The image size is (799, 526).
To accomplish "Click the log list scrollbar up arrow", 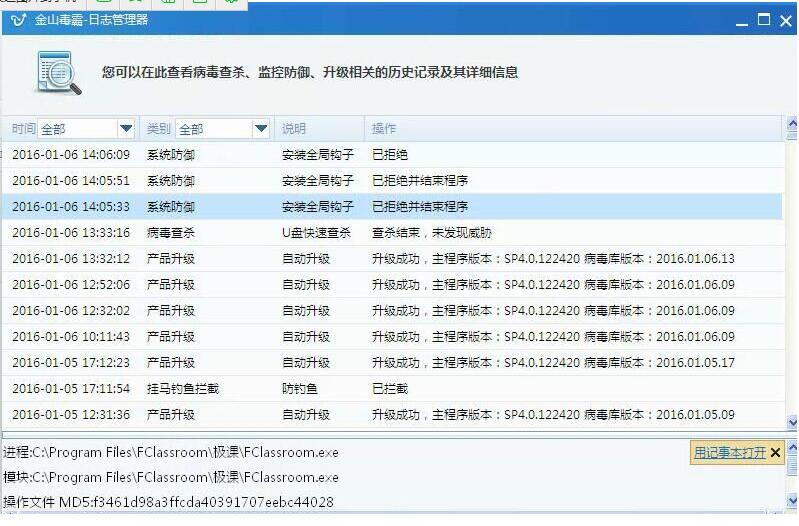I will coord(792,123).
